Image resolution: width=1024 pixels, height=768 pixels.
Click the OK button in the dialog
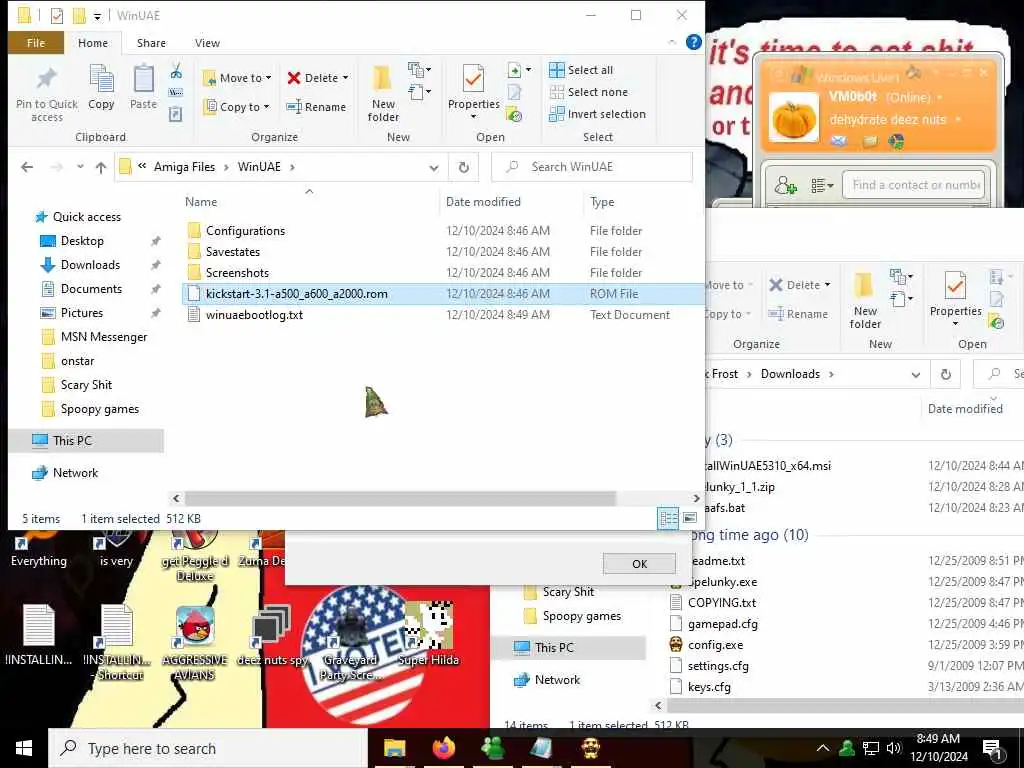(639, 564)
